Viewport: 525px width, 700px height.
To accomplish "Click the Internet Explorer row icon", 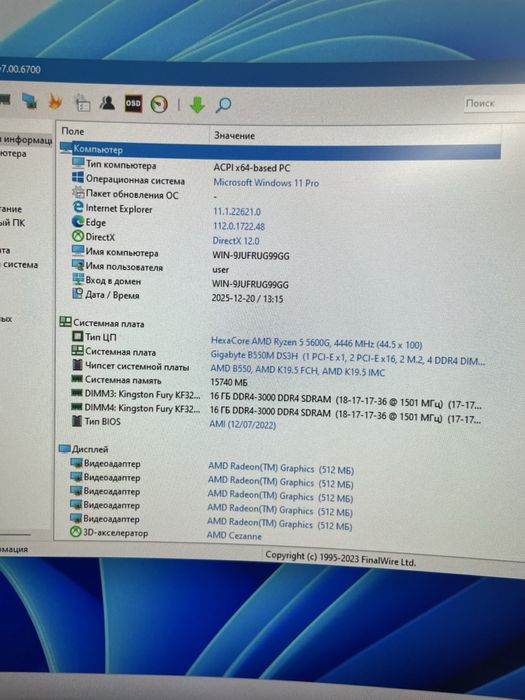I will [x=78, y=207].
